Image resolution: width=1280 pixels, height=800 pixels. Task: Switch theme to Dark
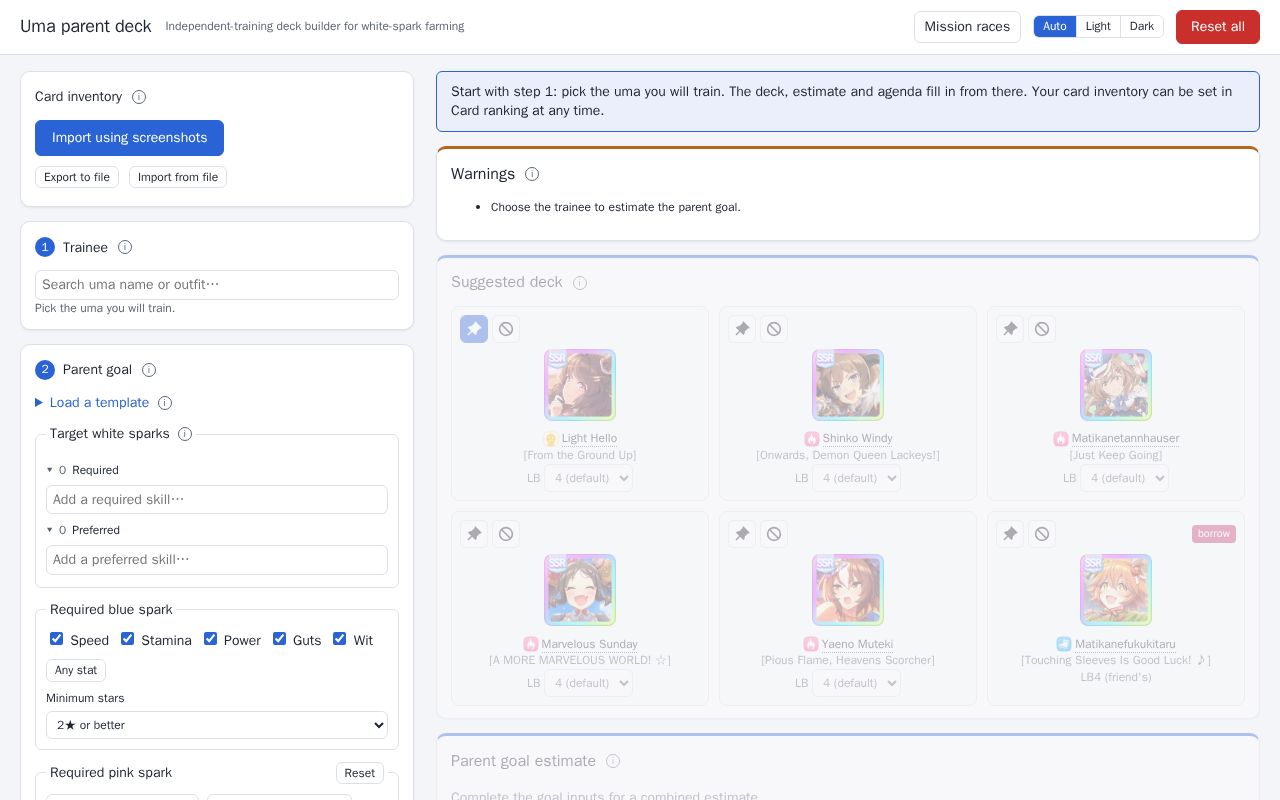pyautogui.click(x=1142, y=27)
